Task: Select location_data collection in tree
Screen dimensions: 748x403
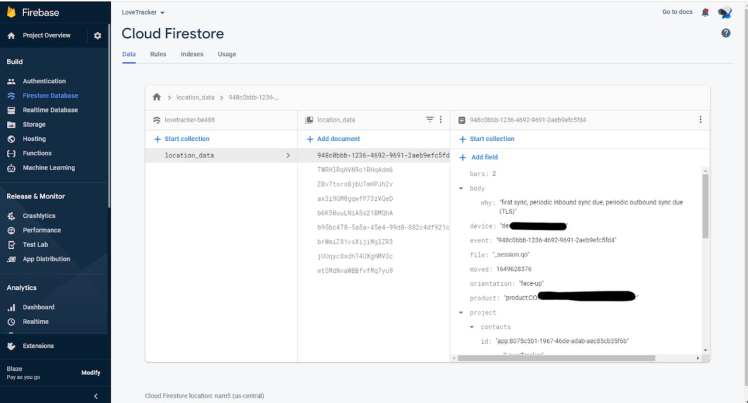Action: click(x=190, y=156)
